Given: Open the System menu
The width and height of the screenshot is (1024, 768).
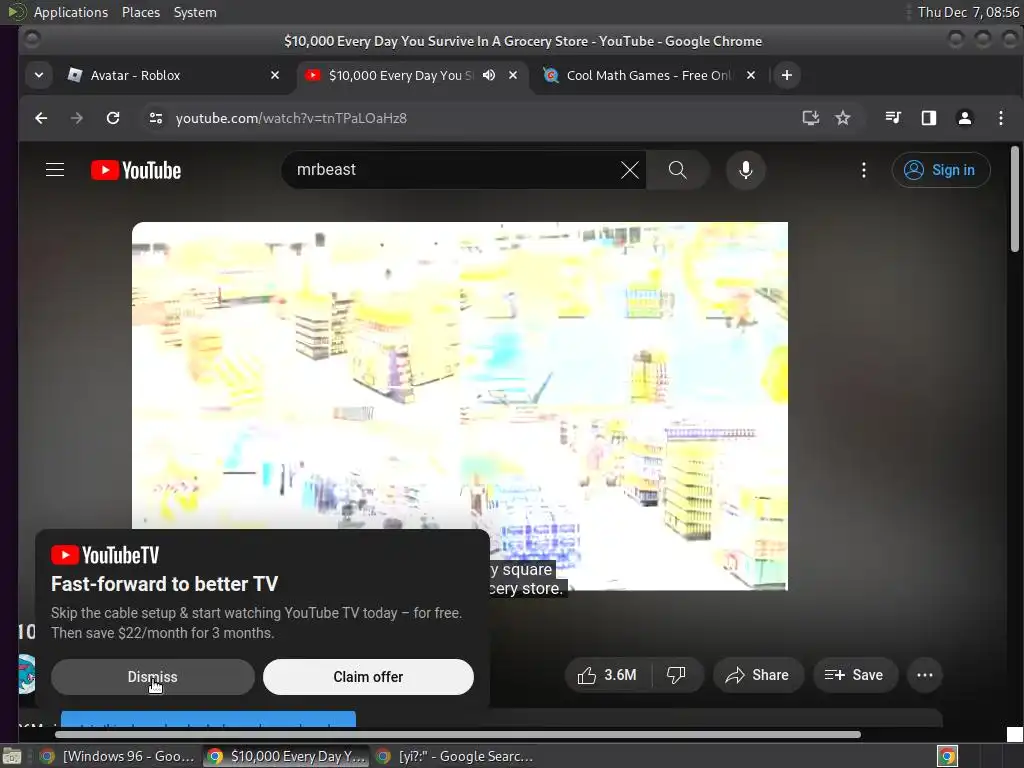Looking at the screenshot, I should (195, 12).
